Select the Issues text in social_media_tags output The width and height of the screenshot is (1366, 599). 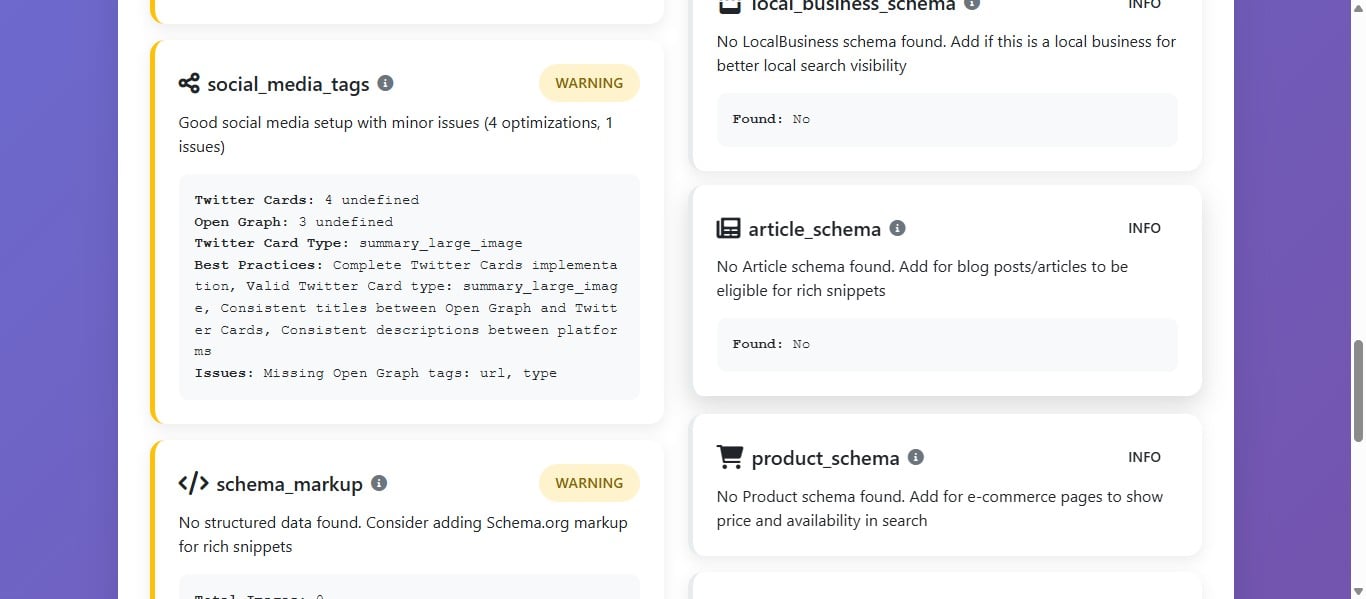[377, 373]
